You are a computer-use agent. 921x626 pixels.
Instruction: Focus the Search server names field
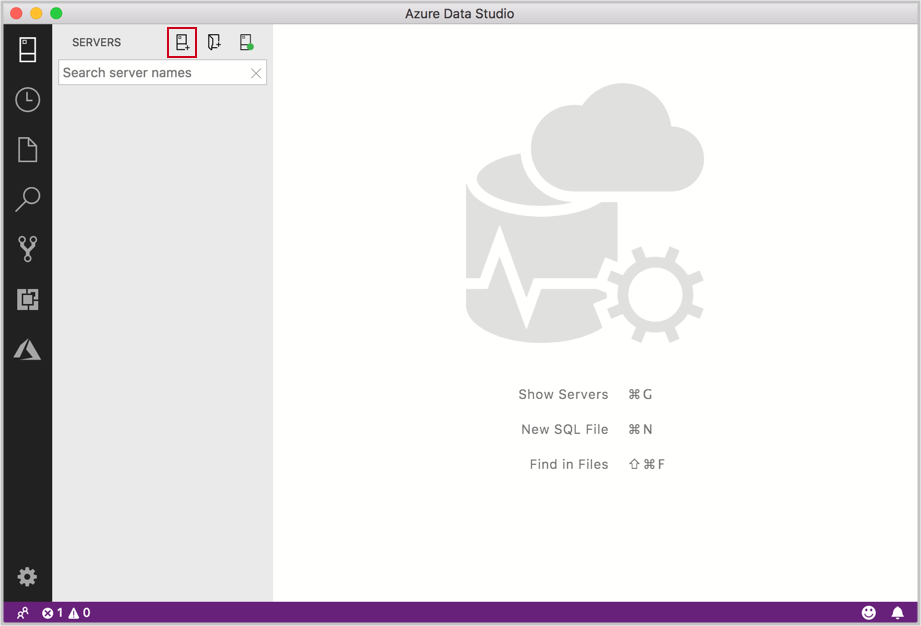click(163, 72)
